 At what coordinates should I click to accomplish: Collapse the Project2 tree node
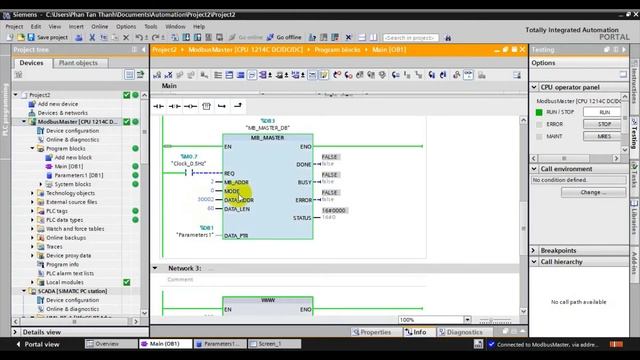pos(16,95)
